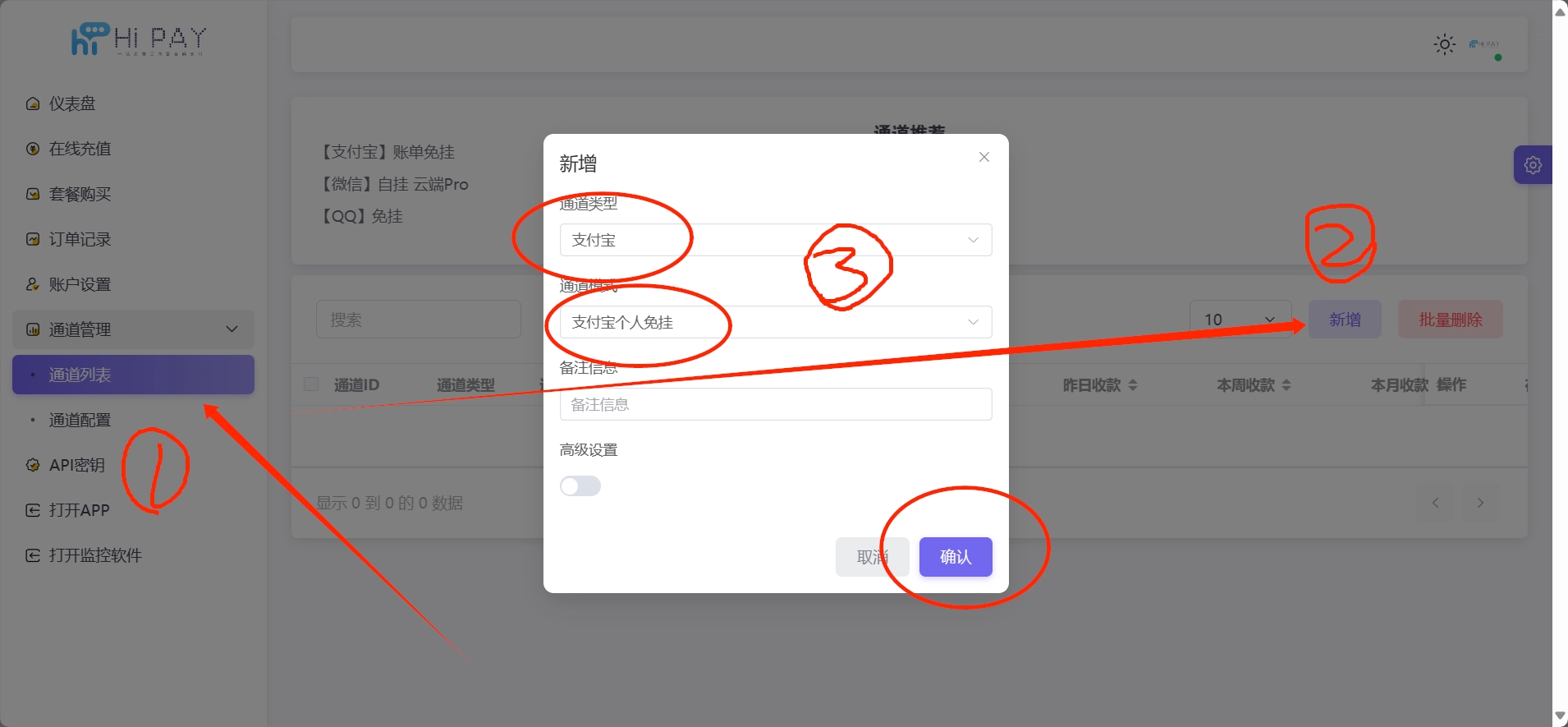Click the API key icon beside API密钥
Image resolution: width=1568 pixels, height=727 pixels.
pos(33,465)
